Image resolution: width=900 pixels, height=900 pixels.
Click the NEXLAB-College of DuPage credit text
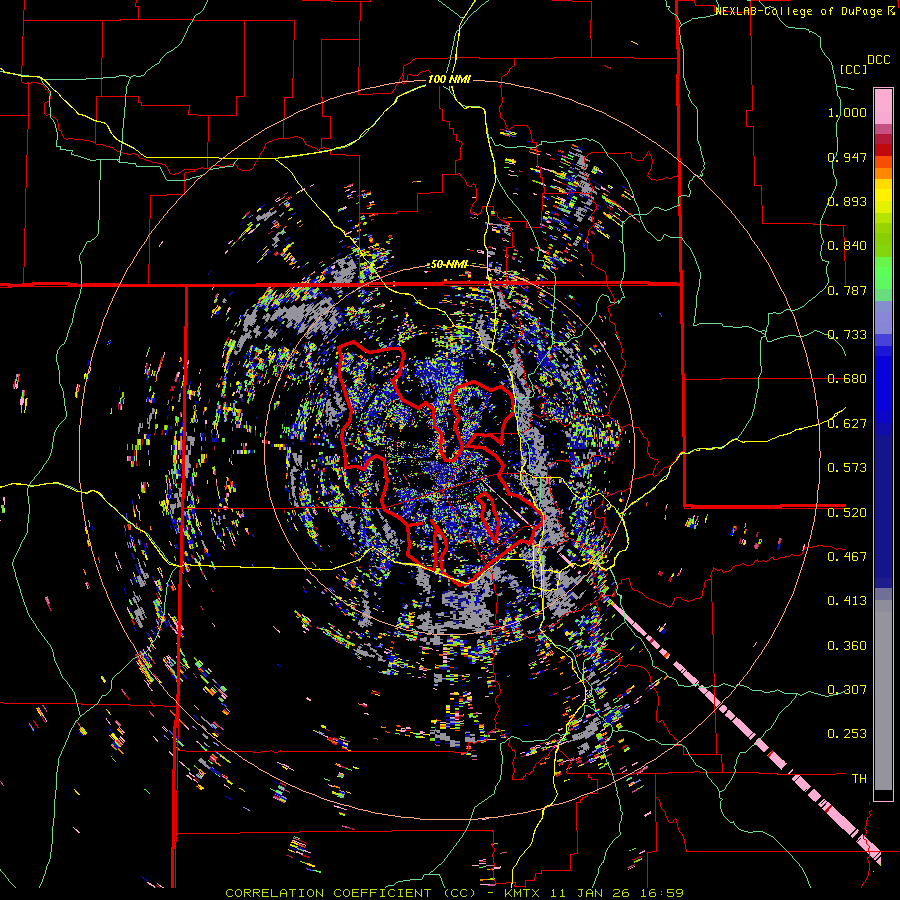(804, 11)
